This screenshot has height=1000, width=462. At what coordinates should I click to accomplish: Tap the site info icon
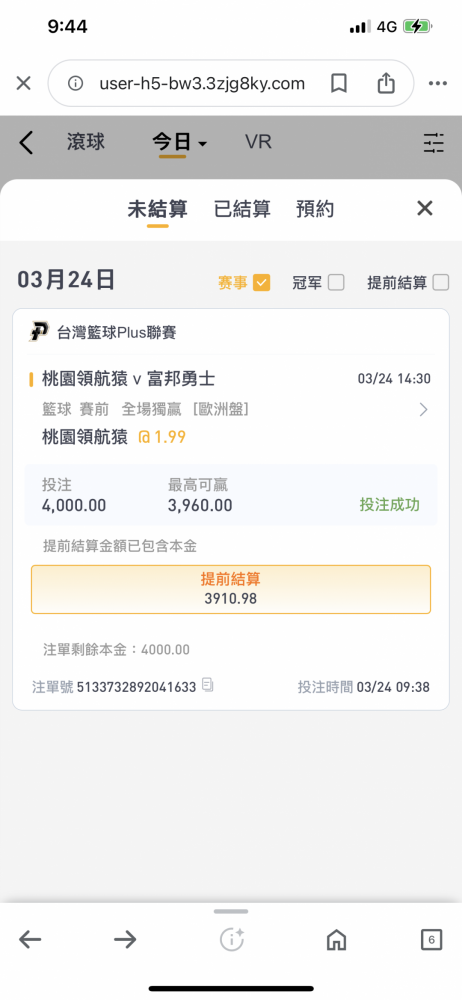[x=76, y=84]
